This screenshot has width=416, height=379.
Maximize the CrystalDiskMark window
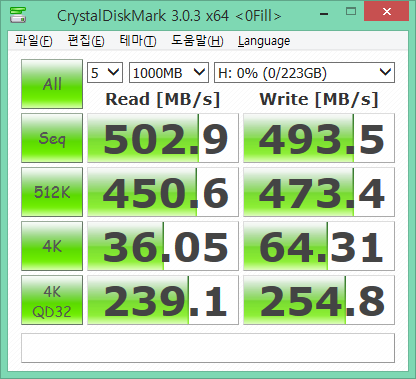(x=351, y=12)
